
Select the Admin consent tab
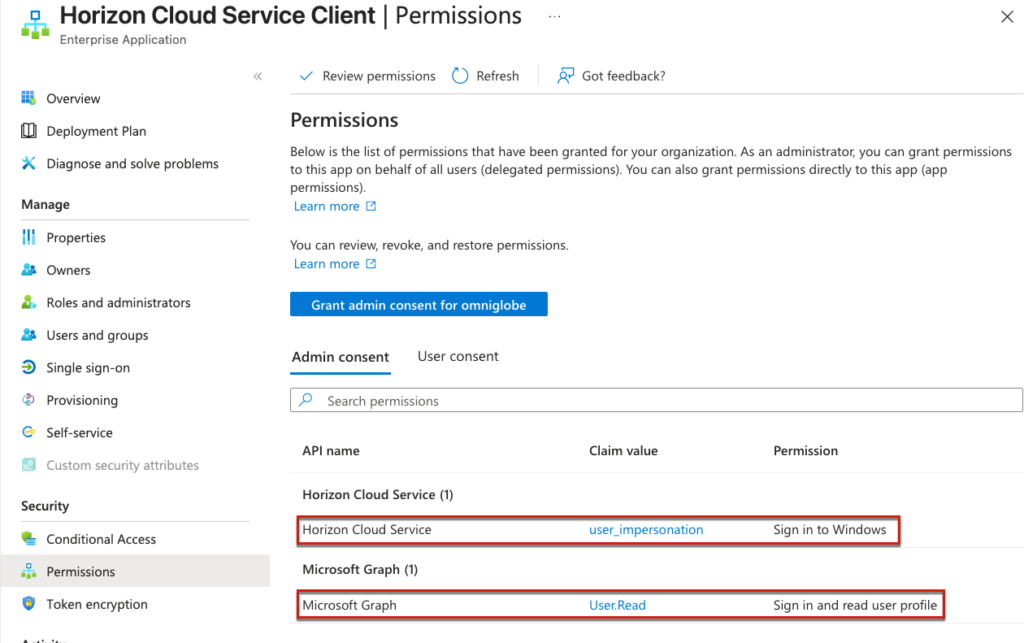point(339,357)
